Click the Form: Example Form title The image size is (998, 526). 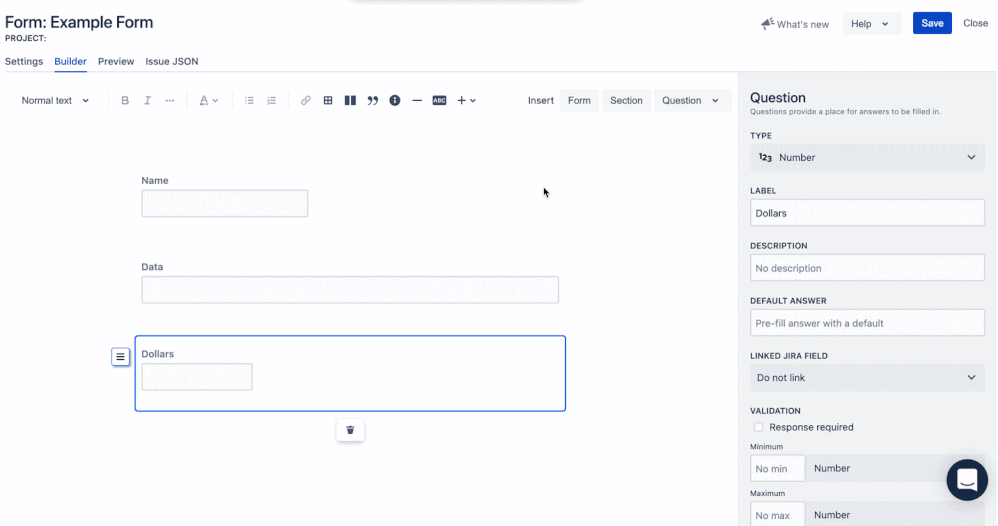click(x=79, y=22)
